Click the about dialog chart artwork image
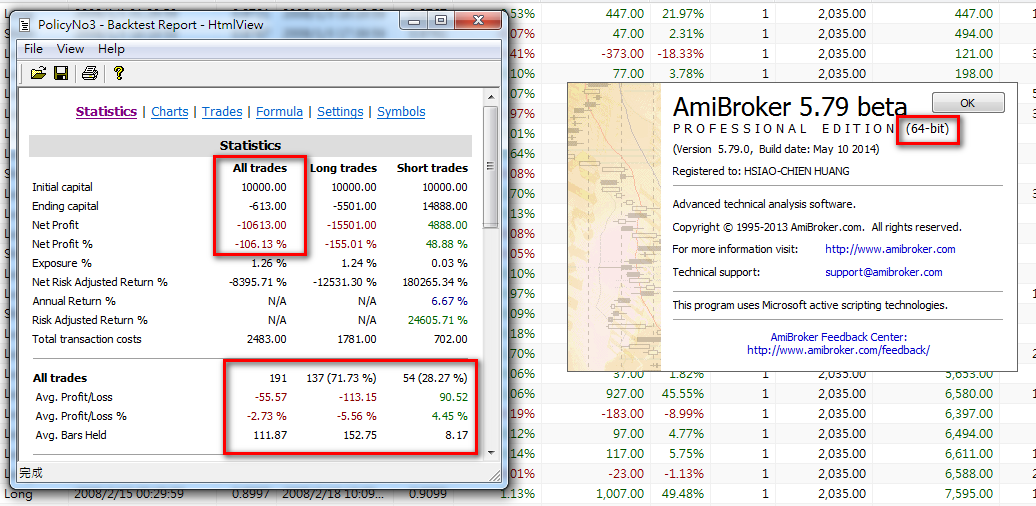The image size is (1036, 506). (x=614, y=227)
